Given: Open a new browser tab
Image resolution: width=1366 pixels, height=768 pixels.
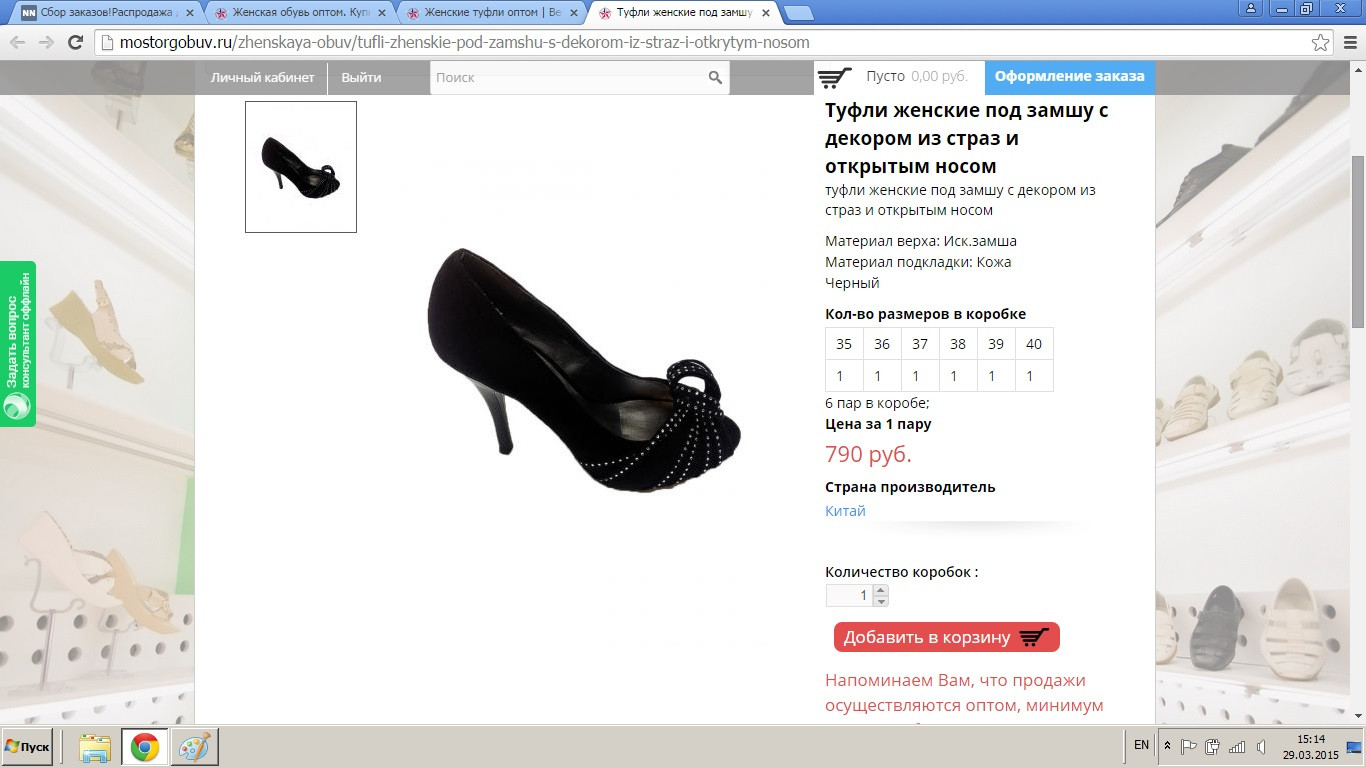Looking at the screenshot, I should point(799,13).
